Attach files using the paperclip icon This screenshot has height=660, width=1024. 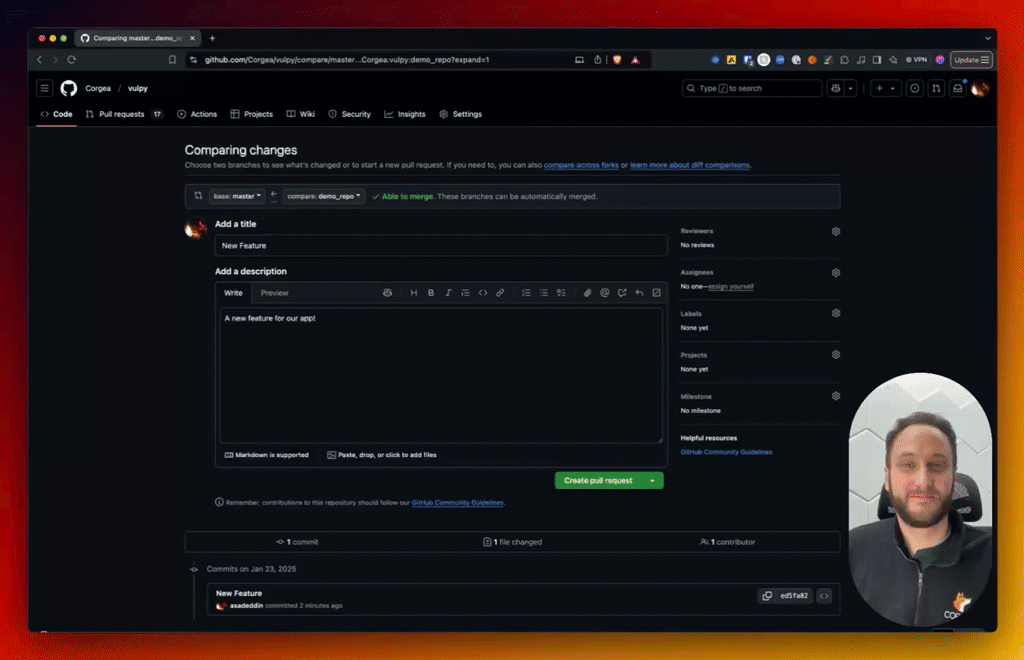587,293
